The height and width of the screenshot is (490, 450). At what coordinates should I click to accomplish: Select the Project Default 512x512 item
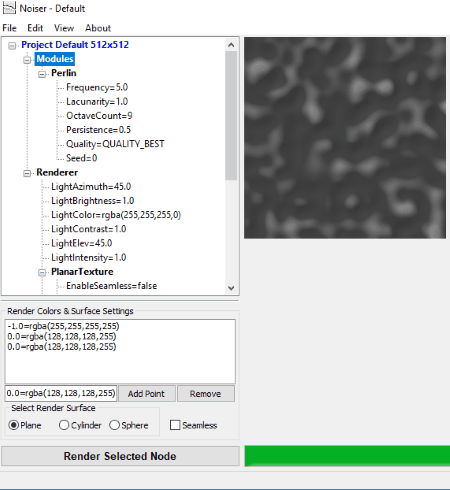[x=75, y=45]
